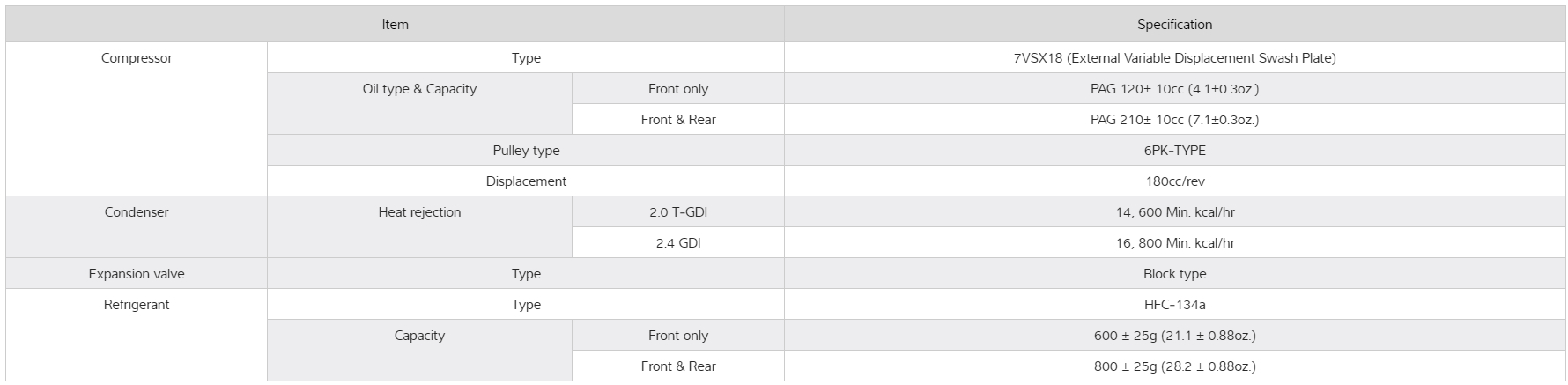Click the 16, 800 Min. kcal/hr value
The width and height of the screenshot is (1568, 385).
point(1174,243)
